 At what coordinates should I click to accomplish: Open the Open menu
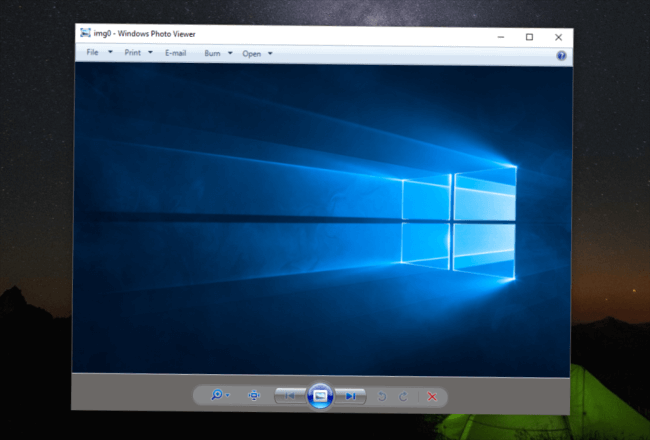click(252, 54)
